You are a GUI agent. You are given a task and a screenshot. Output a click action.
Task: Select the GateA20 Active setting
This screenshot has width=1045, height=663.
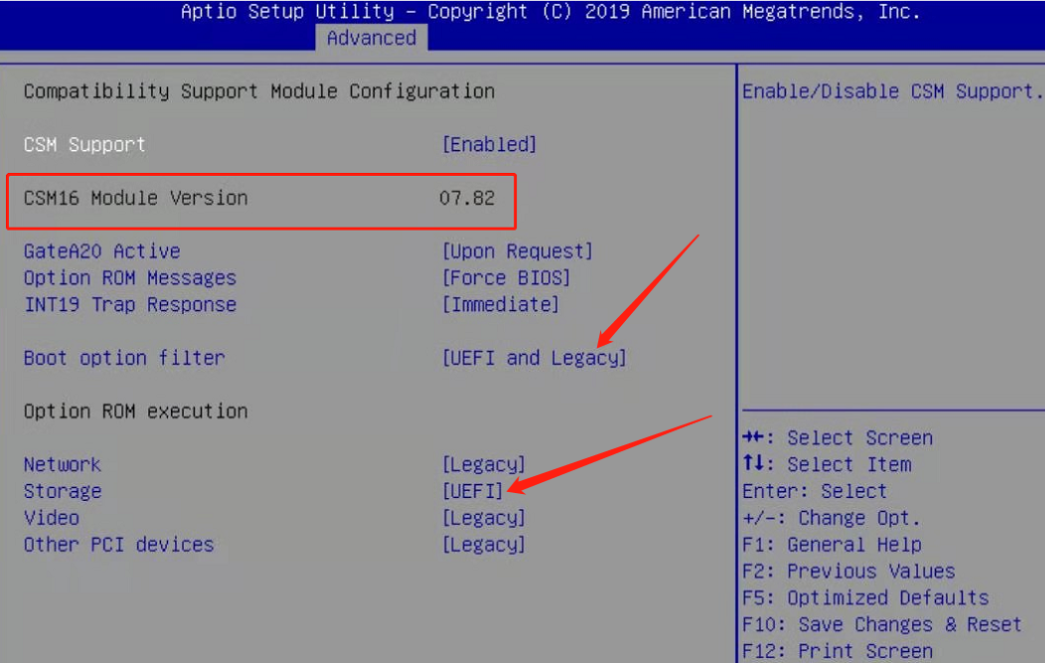click(x=102, y=251)
